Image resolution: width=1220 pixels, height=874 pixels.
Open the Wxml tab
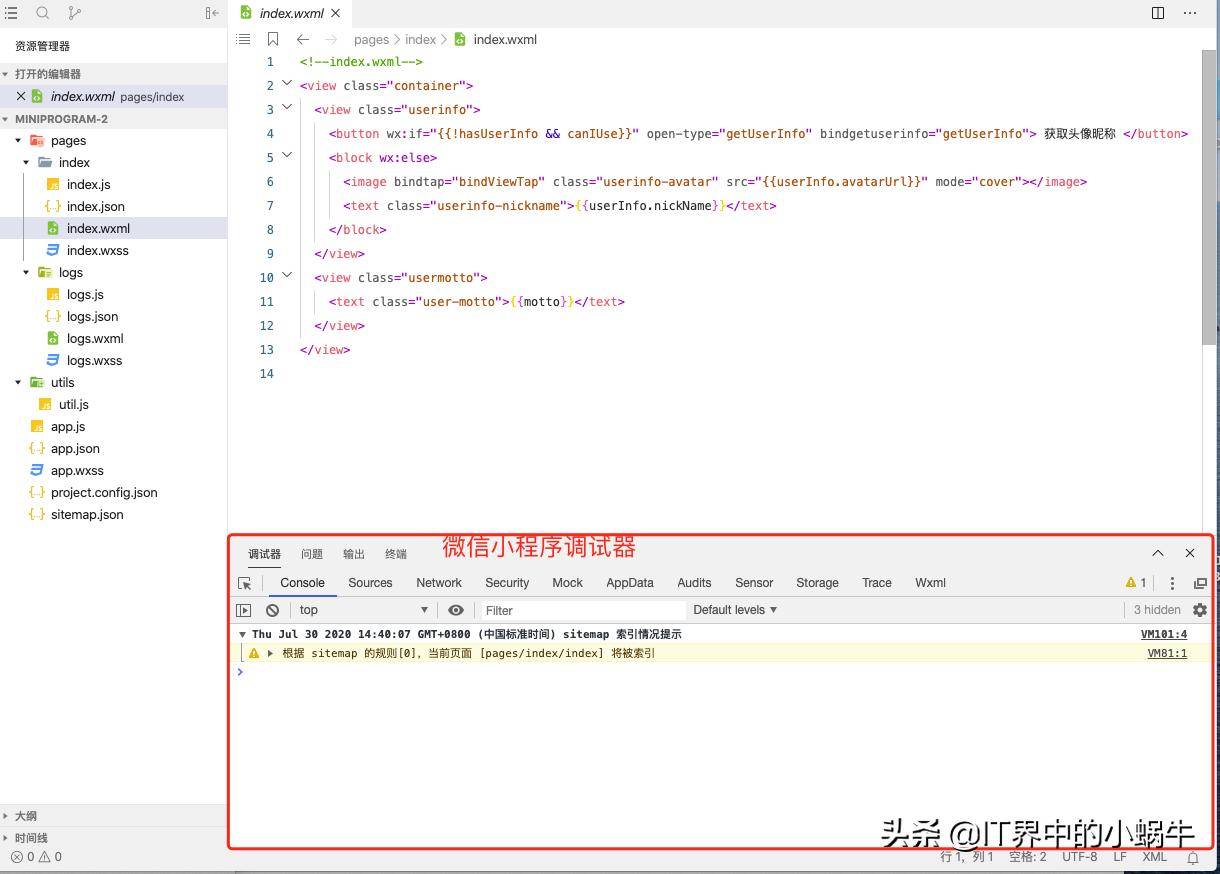click(930, 583)
